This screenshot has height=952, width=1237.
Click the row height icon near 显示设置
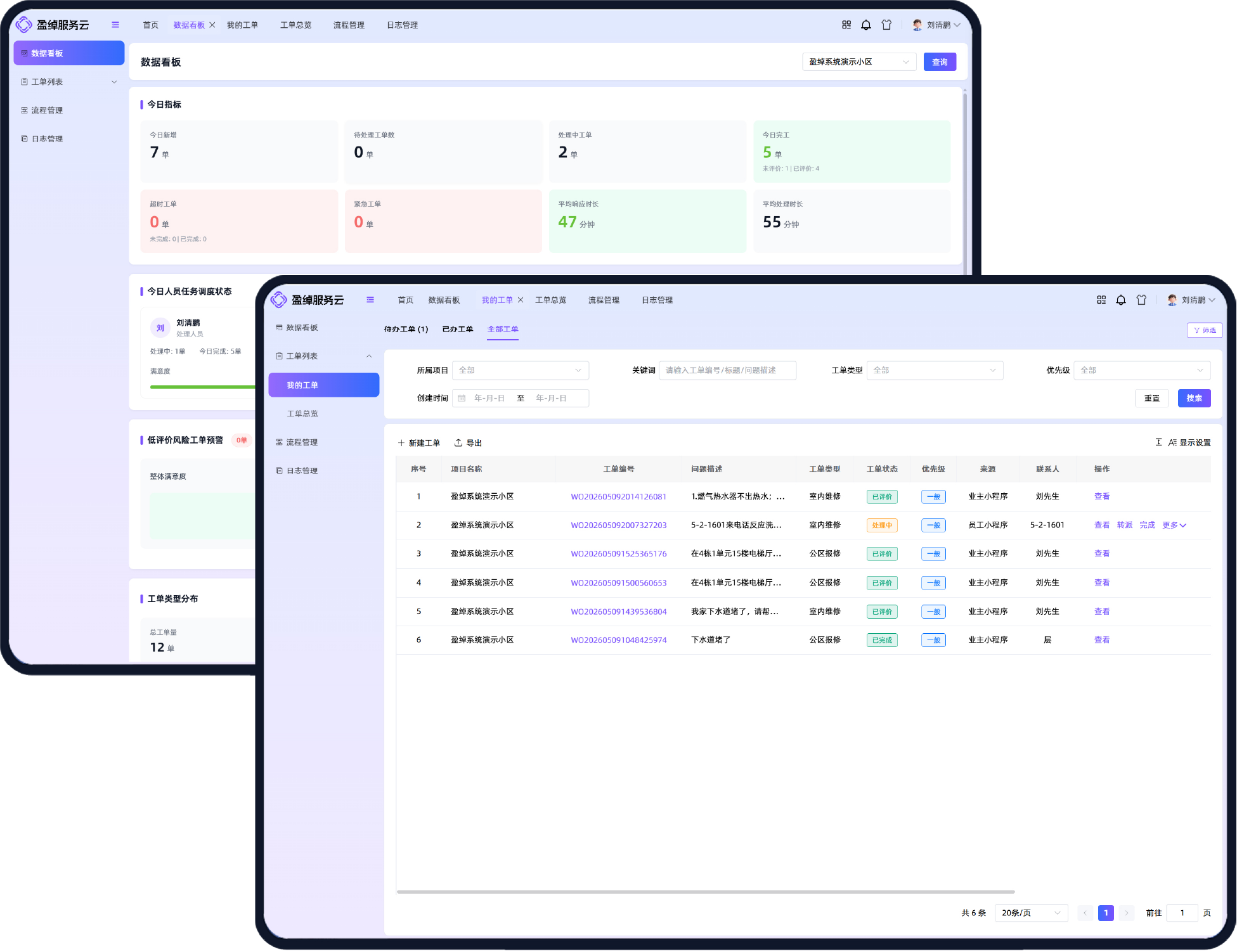[1158, 442]
